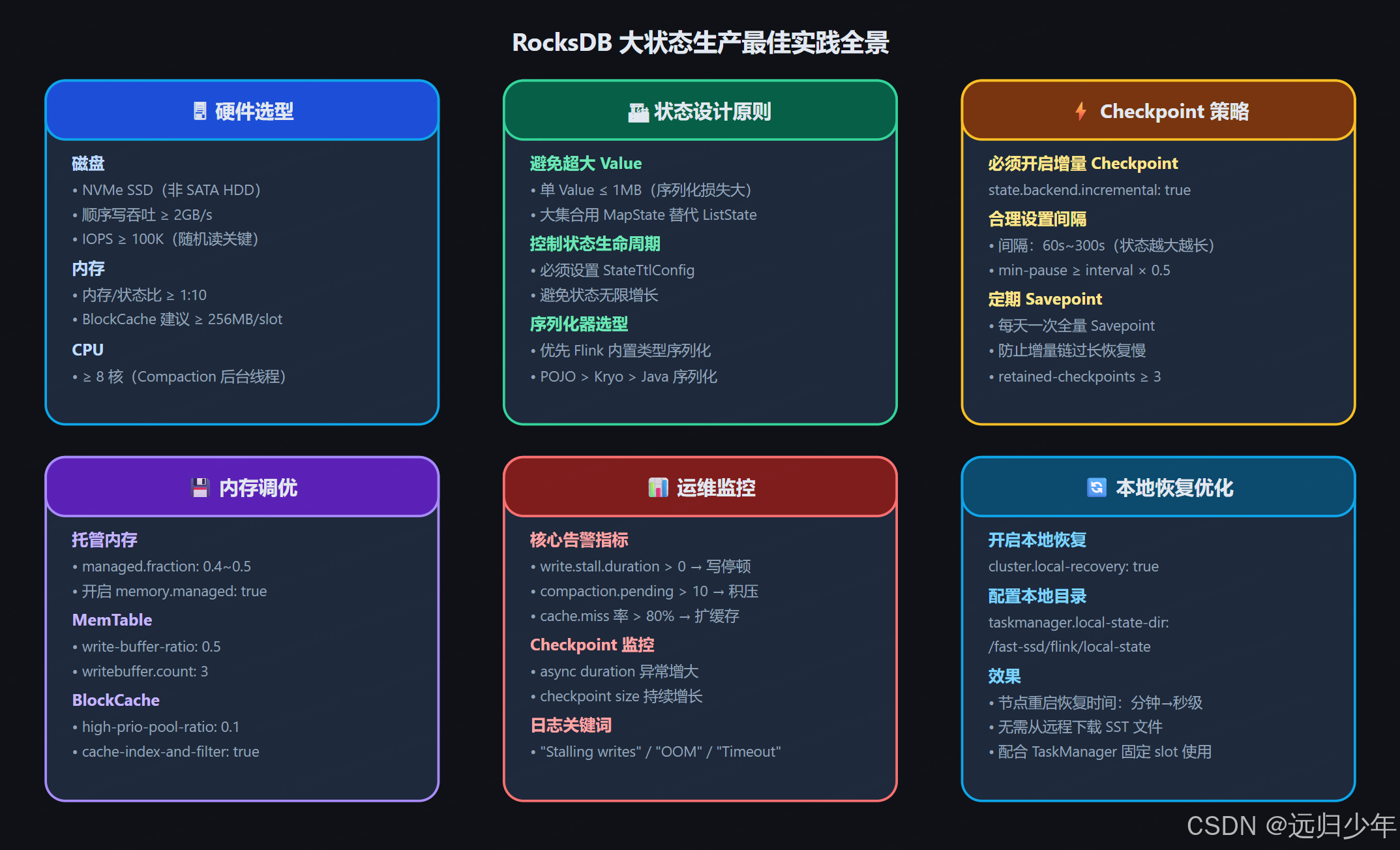
Task: Click the CPU subheading in hardware card
Action: 87,350
